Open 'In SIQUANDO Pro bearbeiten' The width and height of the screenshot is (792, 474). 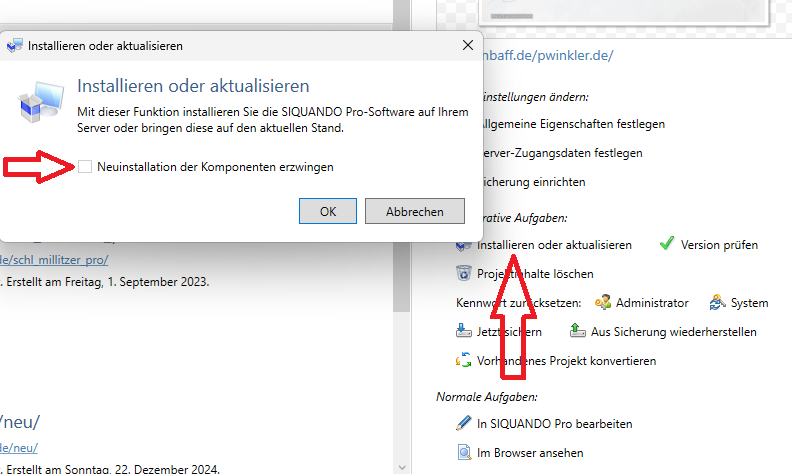[x=555, y=423]
